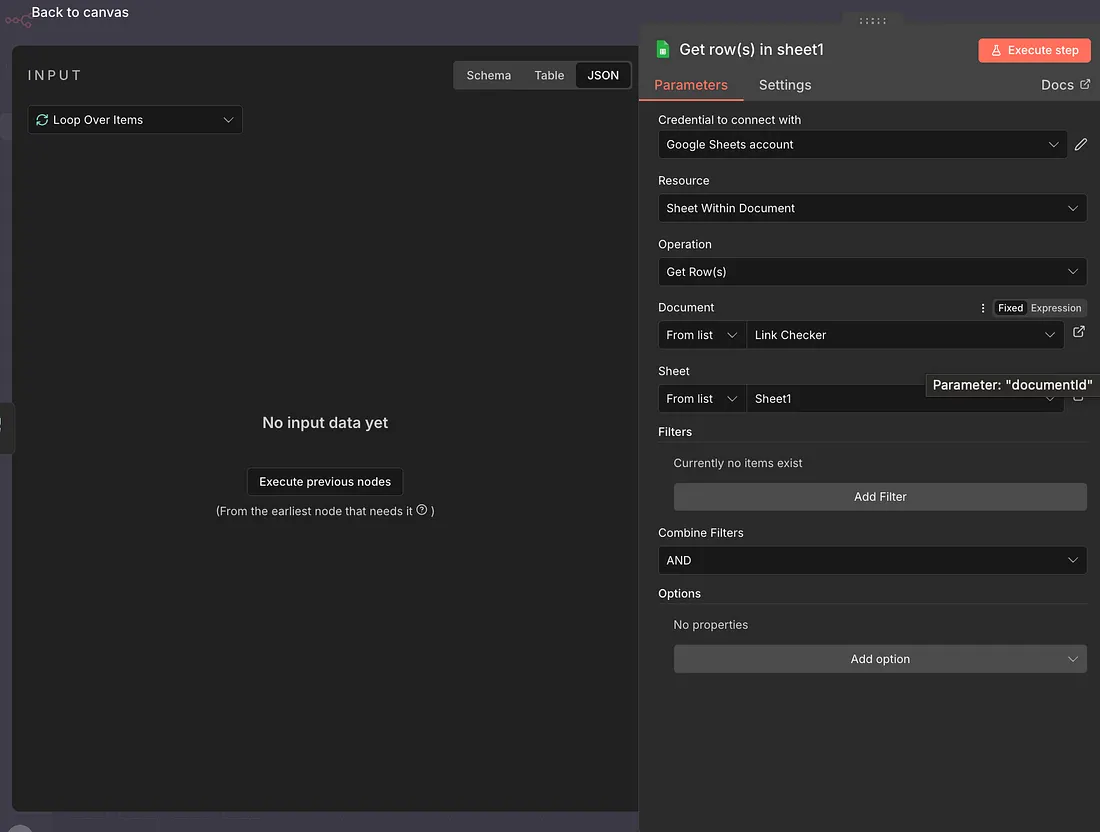Open the Docs link
The height and width of the screenshot is (832, 1100).
click(x=1064, y=85)
